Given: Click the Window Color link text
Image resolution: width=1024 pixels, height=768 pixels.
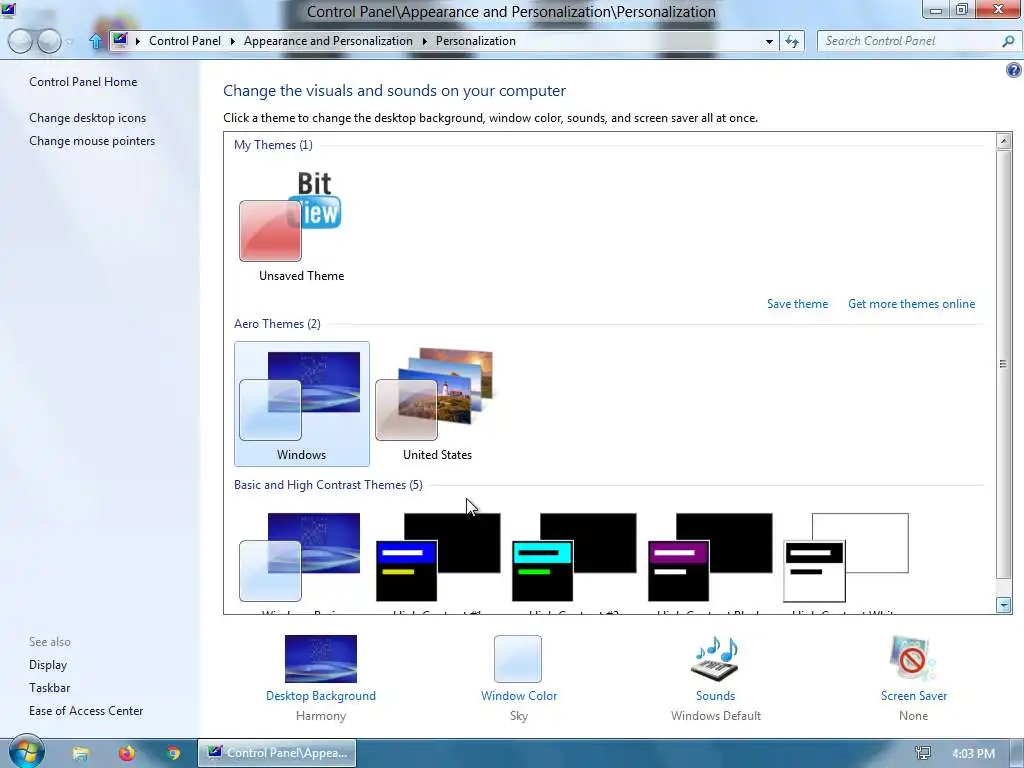Looking at the screenshot, I should point(519,696).
